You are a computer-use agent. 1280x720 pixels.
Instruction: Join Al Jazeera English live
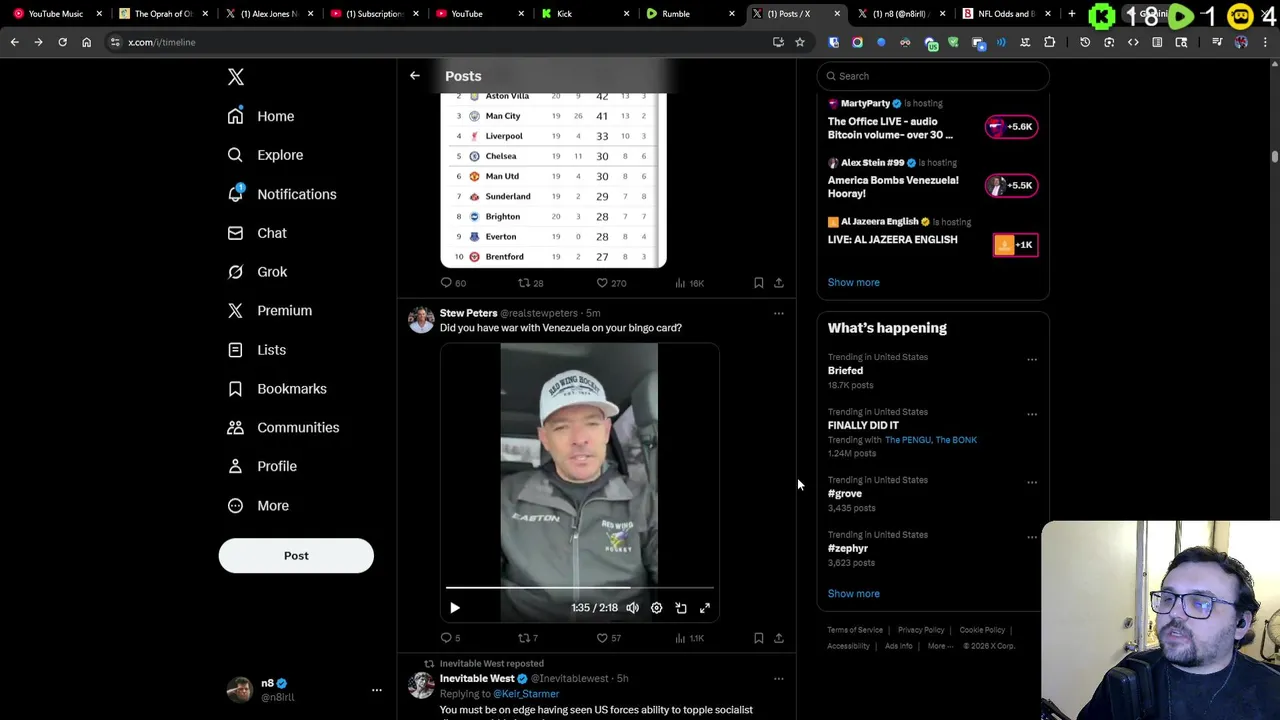(x=1015, y=245)
